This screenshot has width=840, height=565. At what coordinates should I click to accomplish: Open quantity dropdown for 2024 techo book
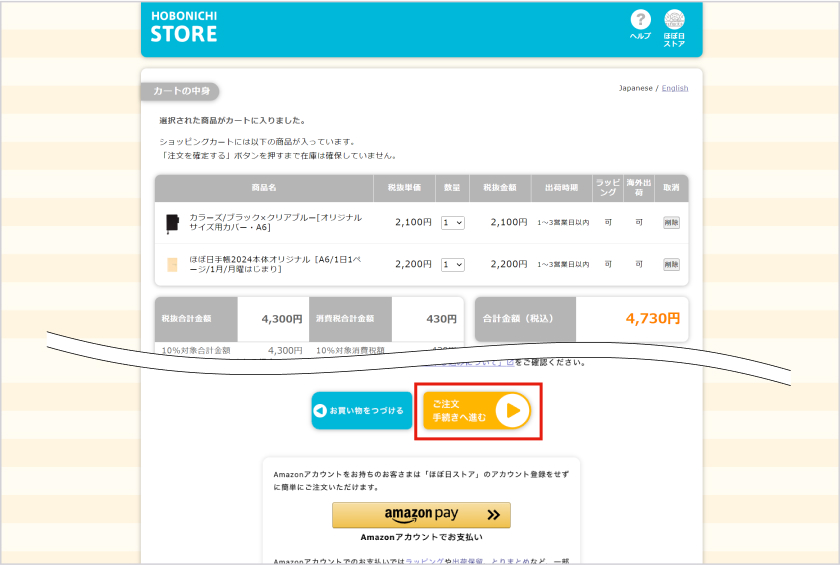pyautogui.click(x=453, y=264)
